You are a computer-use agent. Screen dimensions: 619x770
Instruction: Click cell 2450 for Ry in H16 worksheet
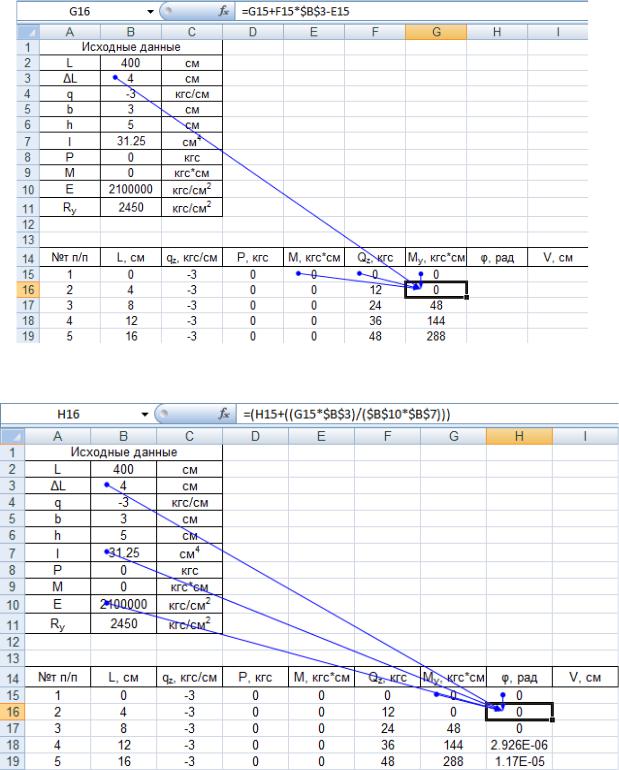coord(124,624)
